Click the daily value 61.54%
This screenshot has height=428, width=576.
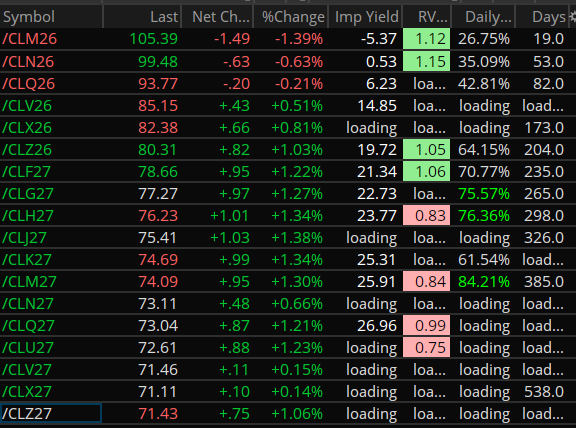[484, 260]
